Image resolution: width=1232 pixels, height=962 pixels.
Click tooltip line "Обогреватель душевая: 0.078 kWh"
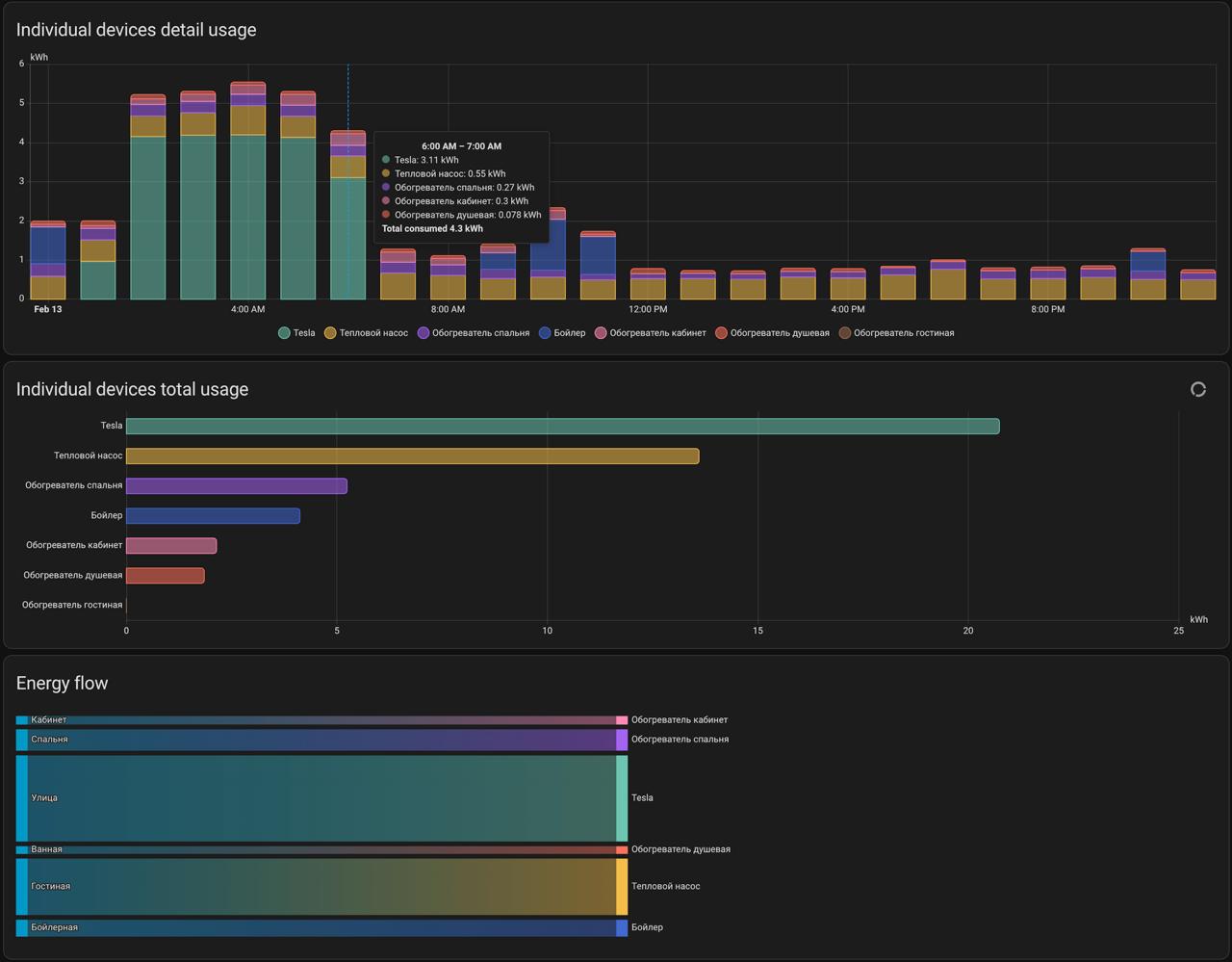click(x=468, y=215)
